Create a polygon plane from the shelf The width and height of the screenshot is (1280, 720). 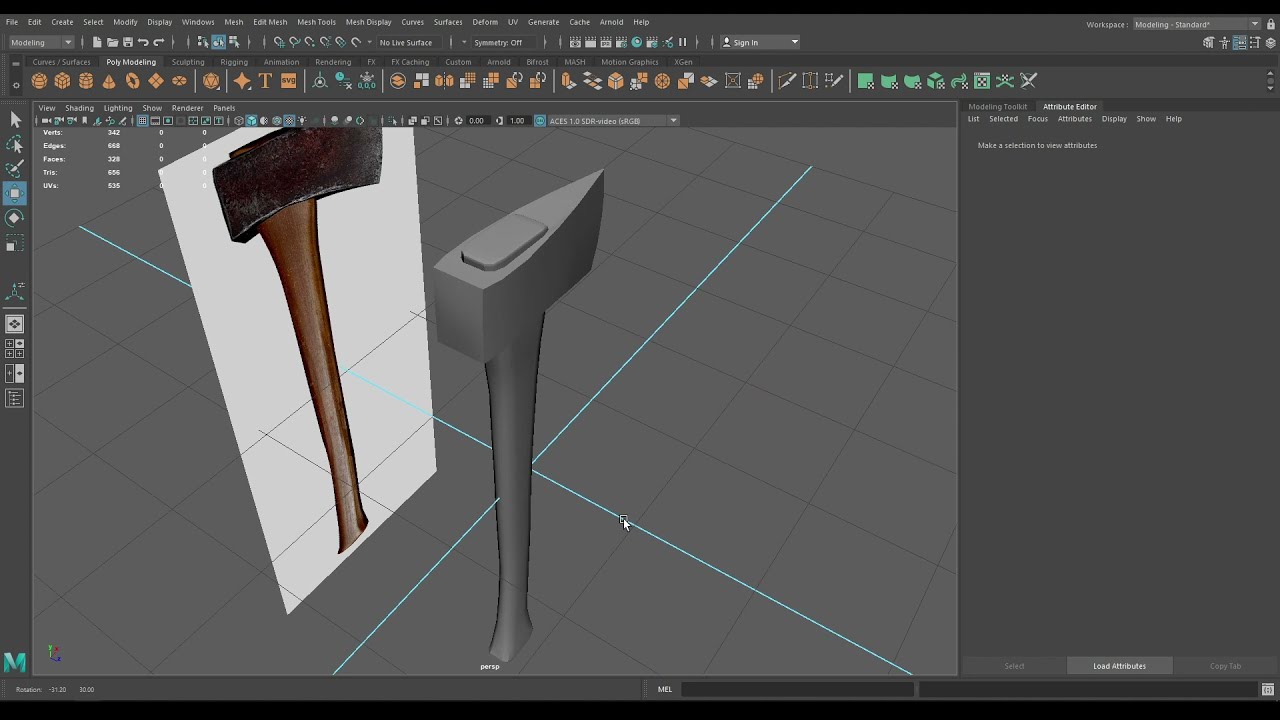tap(156, 81)
